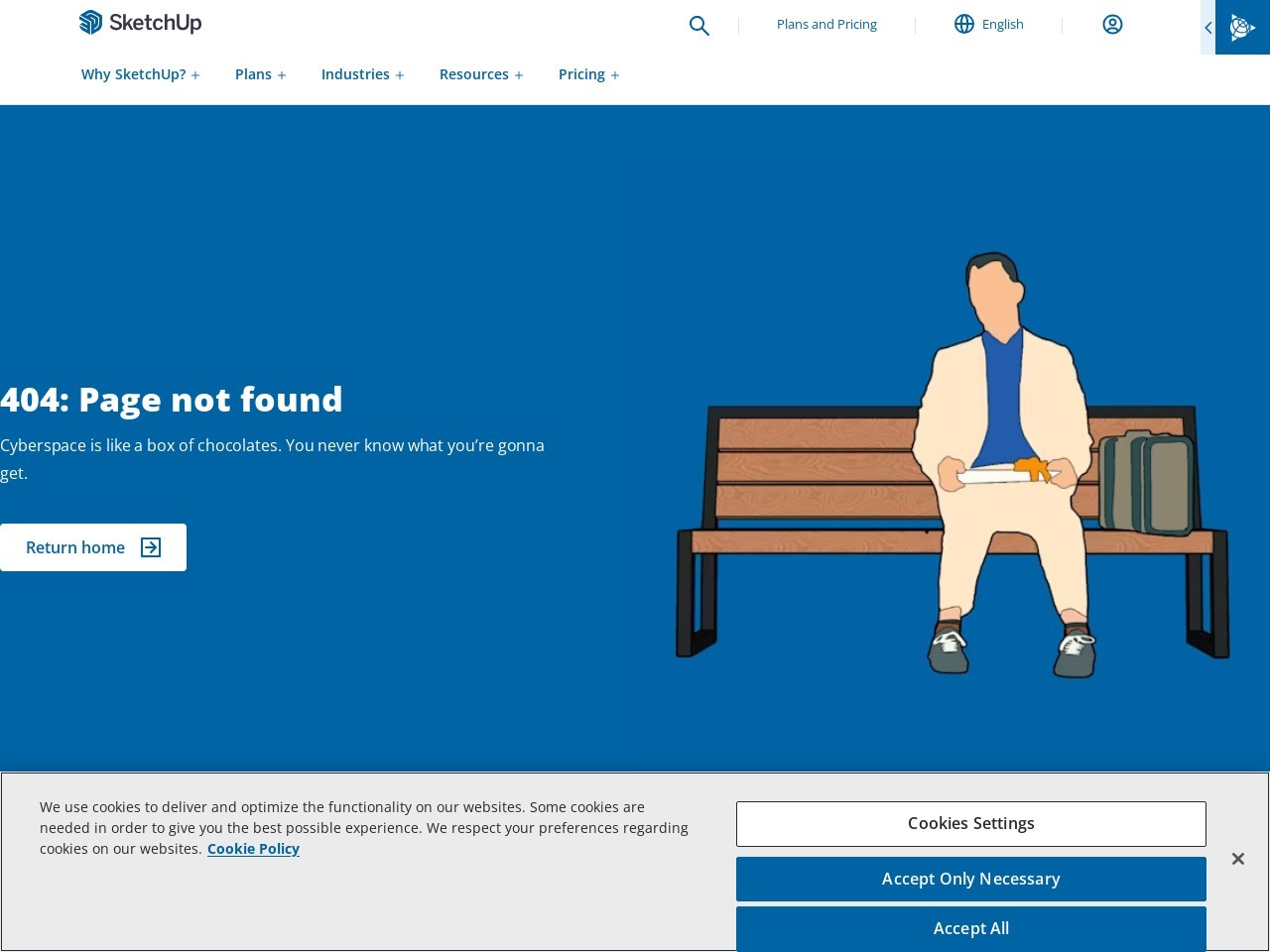Open the Cookie Policy link
The image size is (1270, 952).
click(253, 849)
